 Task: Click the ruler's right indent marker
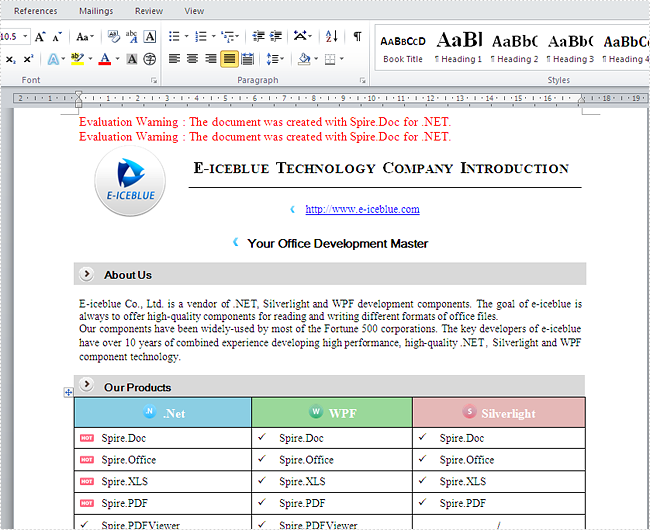(582, 99)
